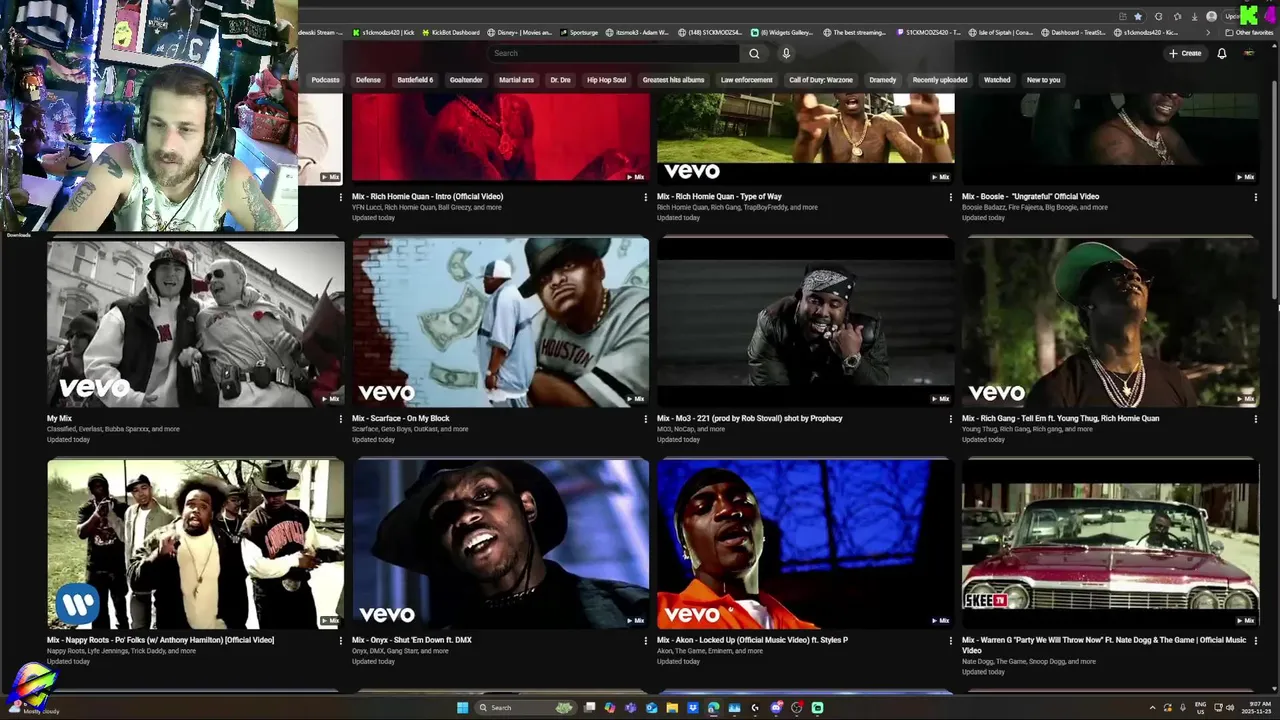
Task: Select the Hip Hop Soul filter chip
Action: click(606, 80)
